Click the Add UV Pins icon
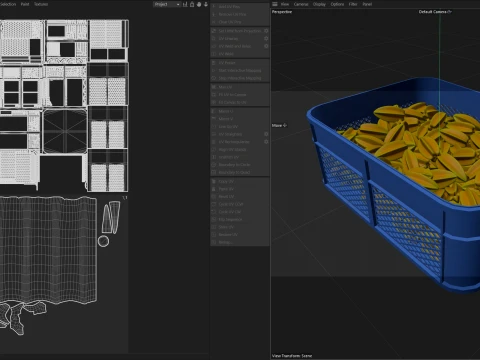Screen dimensions: 480x360 tap(214, 7)
